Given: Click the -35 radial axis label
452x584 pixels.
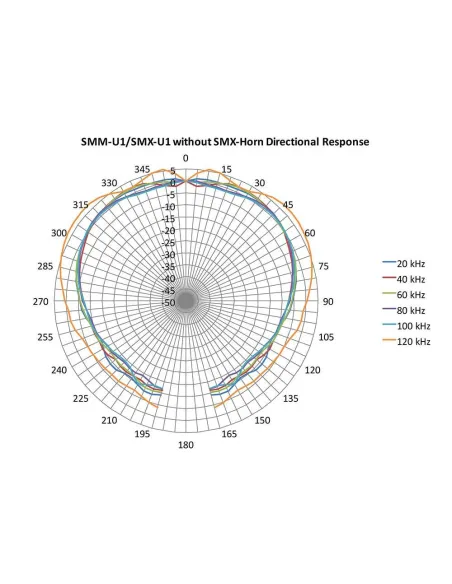Looking at the screenshot, I should (168, 267).
